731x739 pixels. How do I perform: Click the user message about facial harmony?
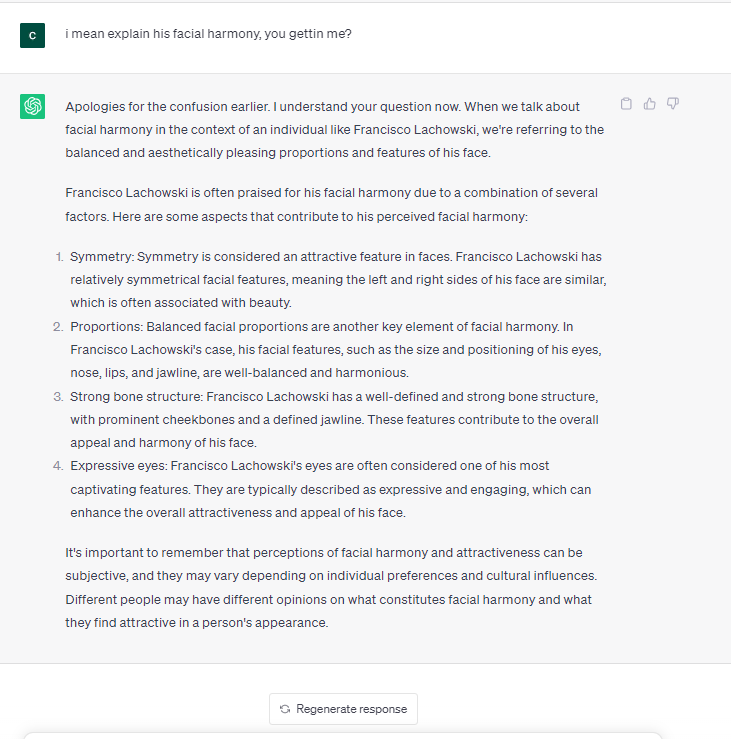208,34
